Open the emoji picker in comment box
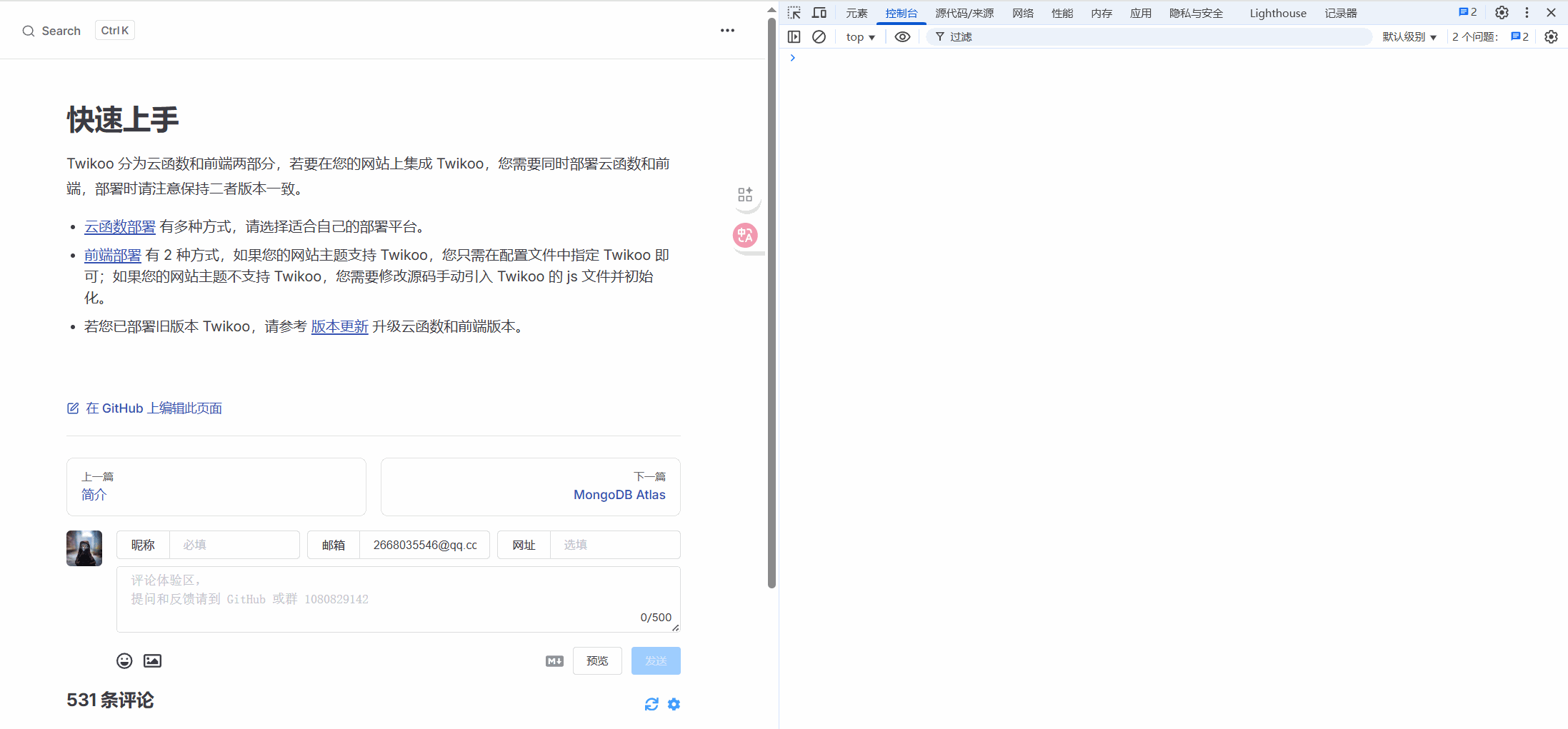The image size is (1568, 729). point(124,660)
